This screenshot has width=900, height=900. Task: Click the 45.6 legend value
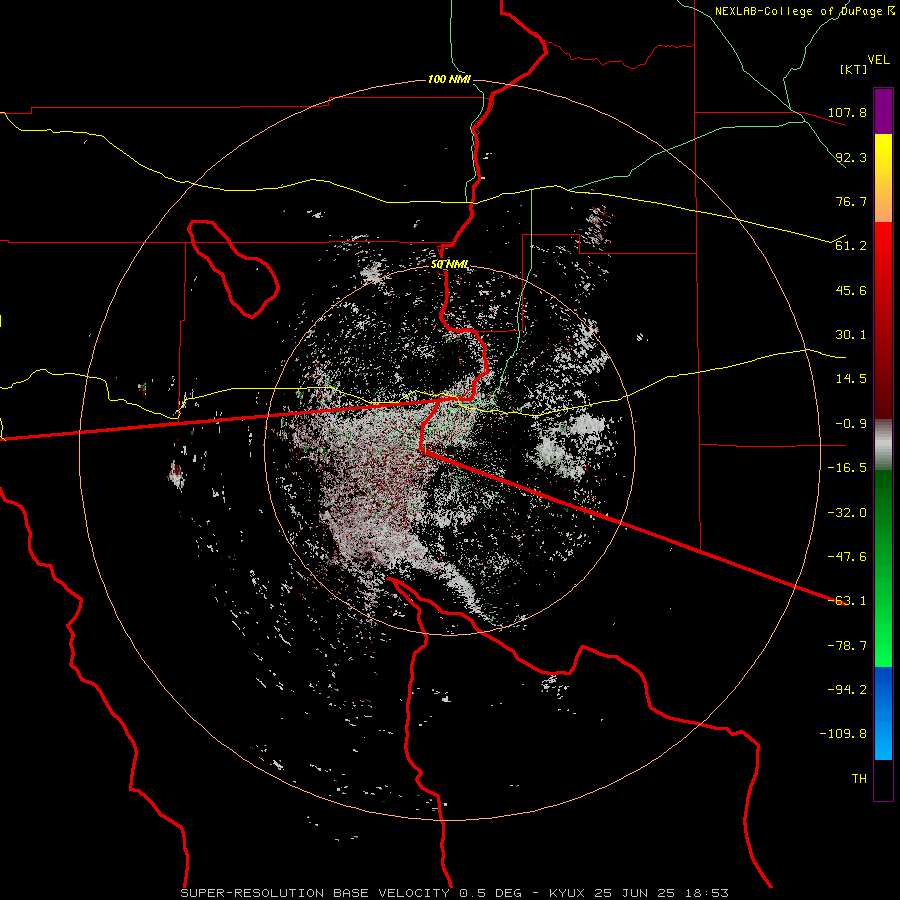pyautogui.click(x=851, y=290)
